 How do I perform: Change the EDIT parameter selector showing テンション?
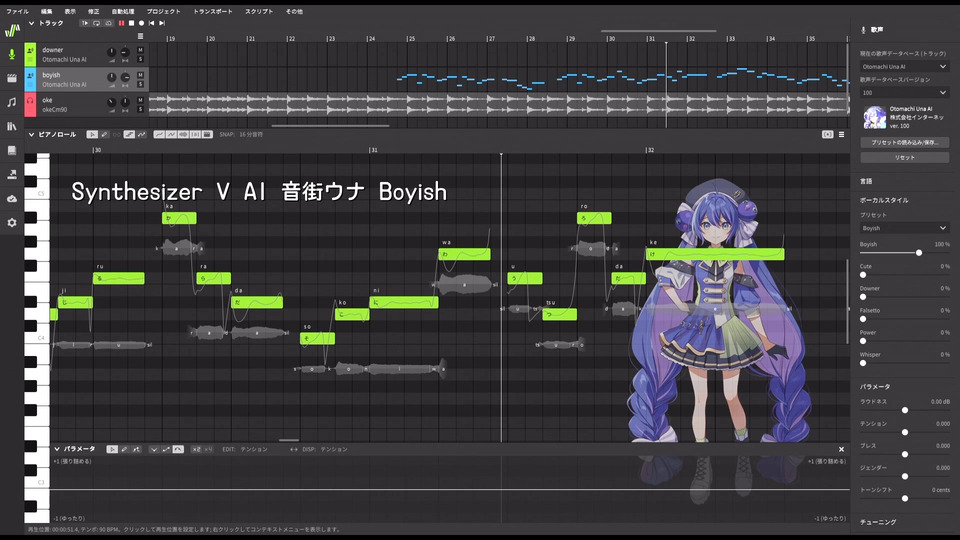[254, 449]
